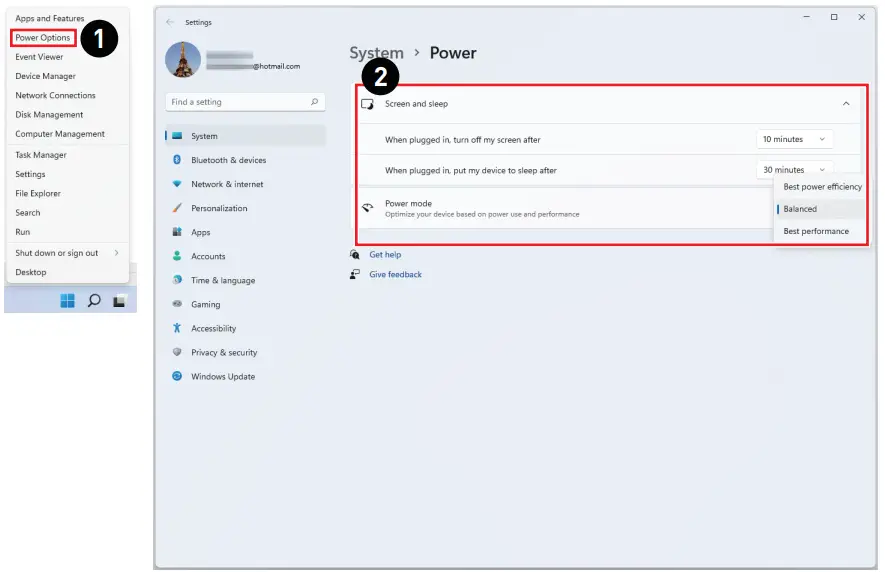Go to Bluetooth & devices settings

tap(229, 160)
